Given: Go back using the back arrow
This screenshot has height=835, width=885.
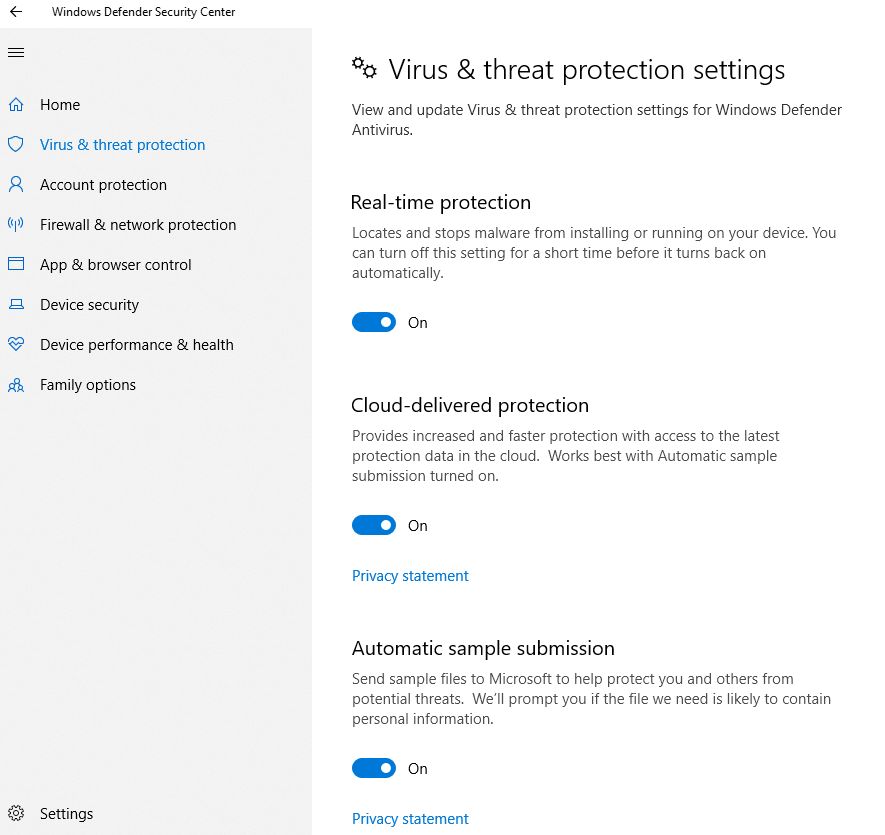Looking at the screenshot, I should (16, 12).
